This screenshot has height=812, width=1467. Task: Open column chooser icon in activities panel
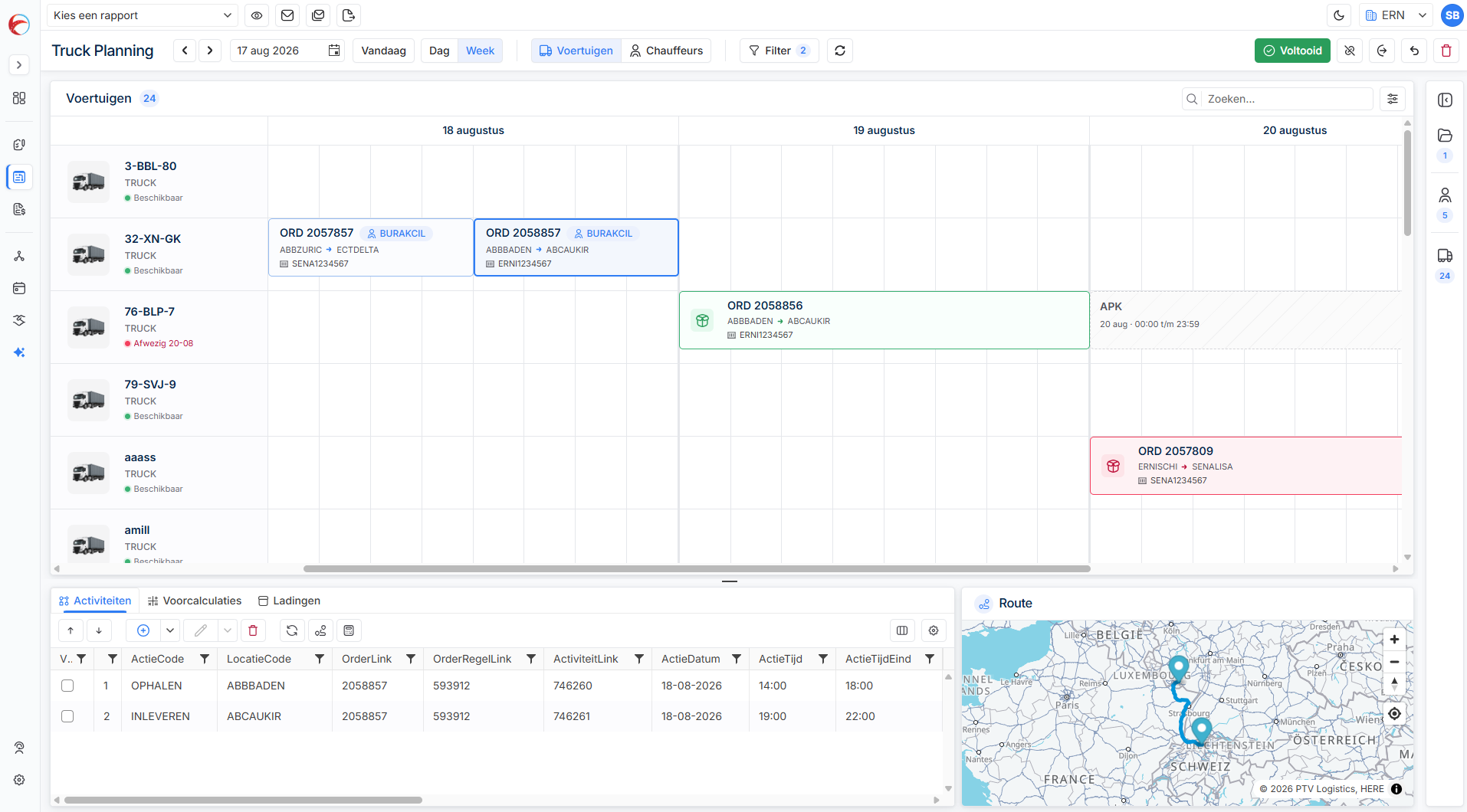[902, 630]
